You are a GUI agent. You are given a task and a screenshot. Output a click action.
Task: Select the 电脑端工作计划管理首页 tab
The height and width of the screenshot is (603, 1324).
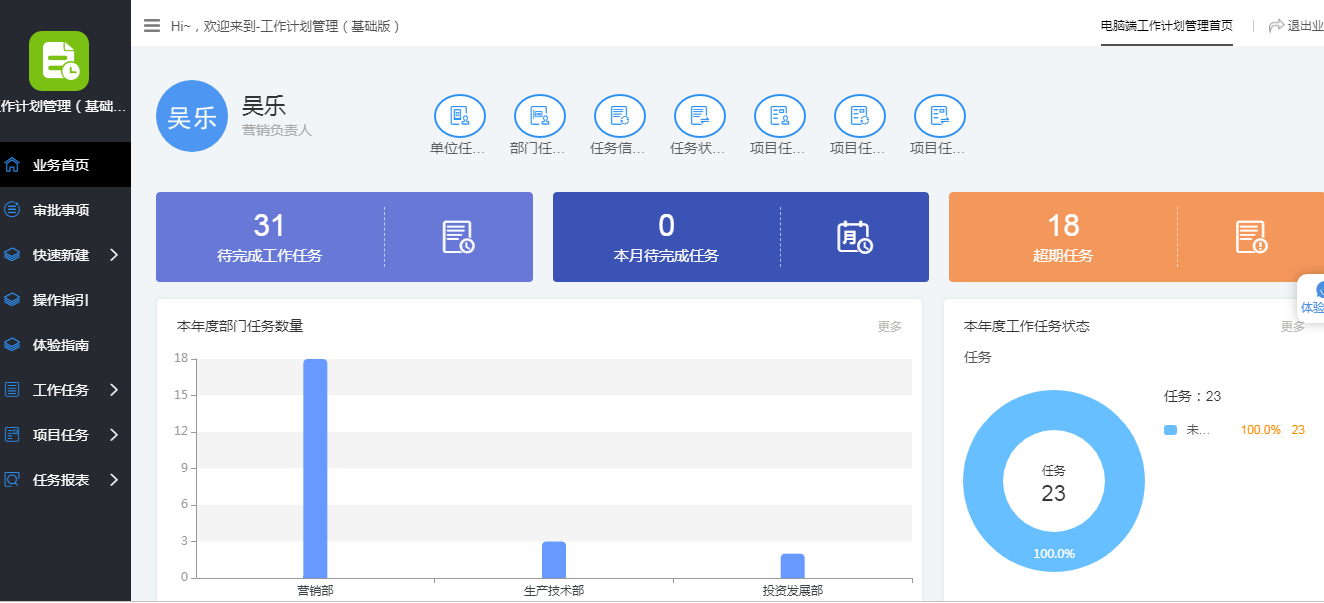(x=1166, y=26)
